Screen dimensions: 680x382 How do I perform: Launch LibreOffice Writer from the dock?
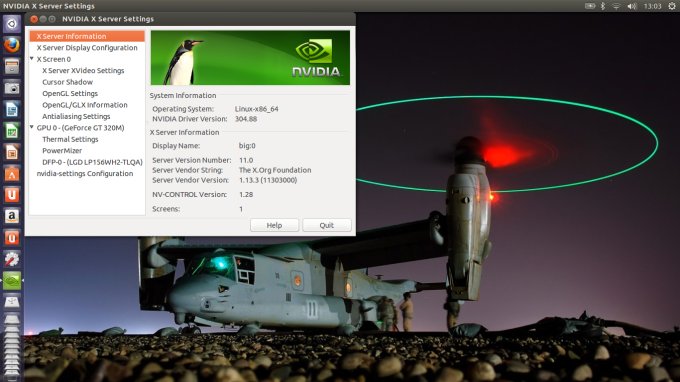12,109
